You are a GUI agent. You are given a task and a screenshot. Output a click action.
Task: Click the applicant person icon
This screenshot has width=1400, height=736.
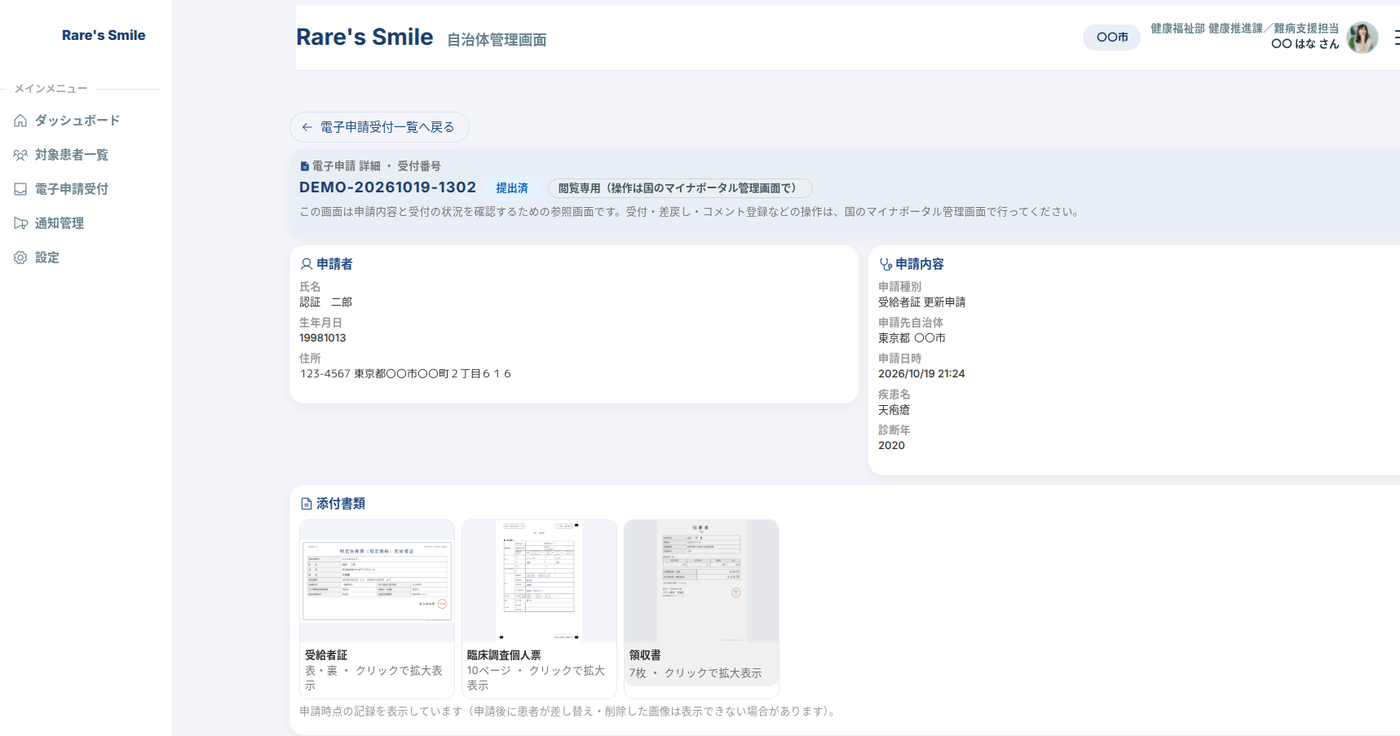307,264
